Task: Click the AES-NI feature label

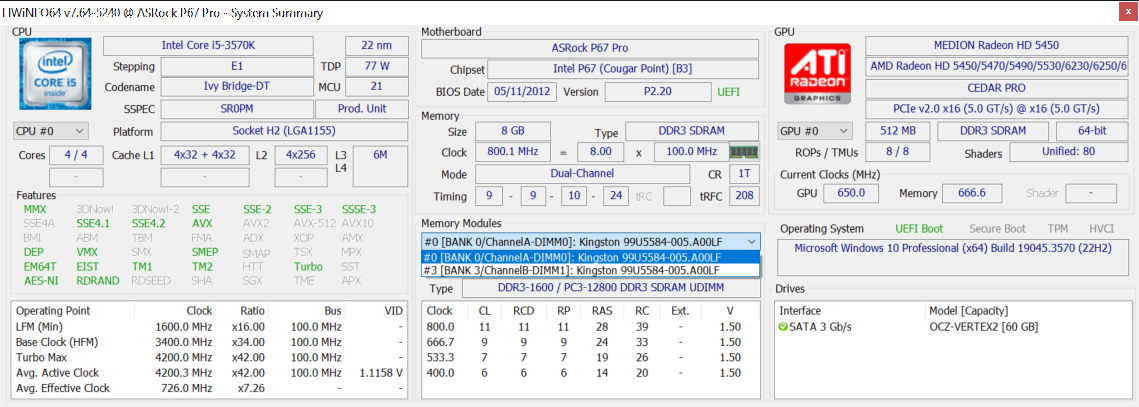Action: tap(40, 281)
